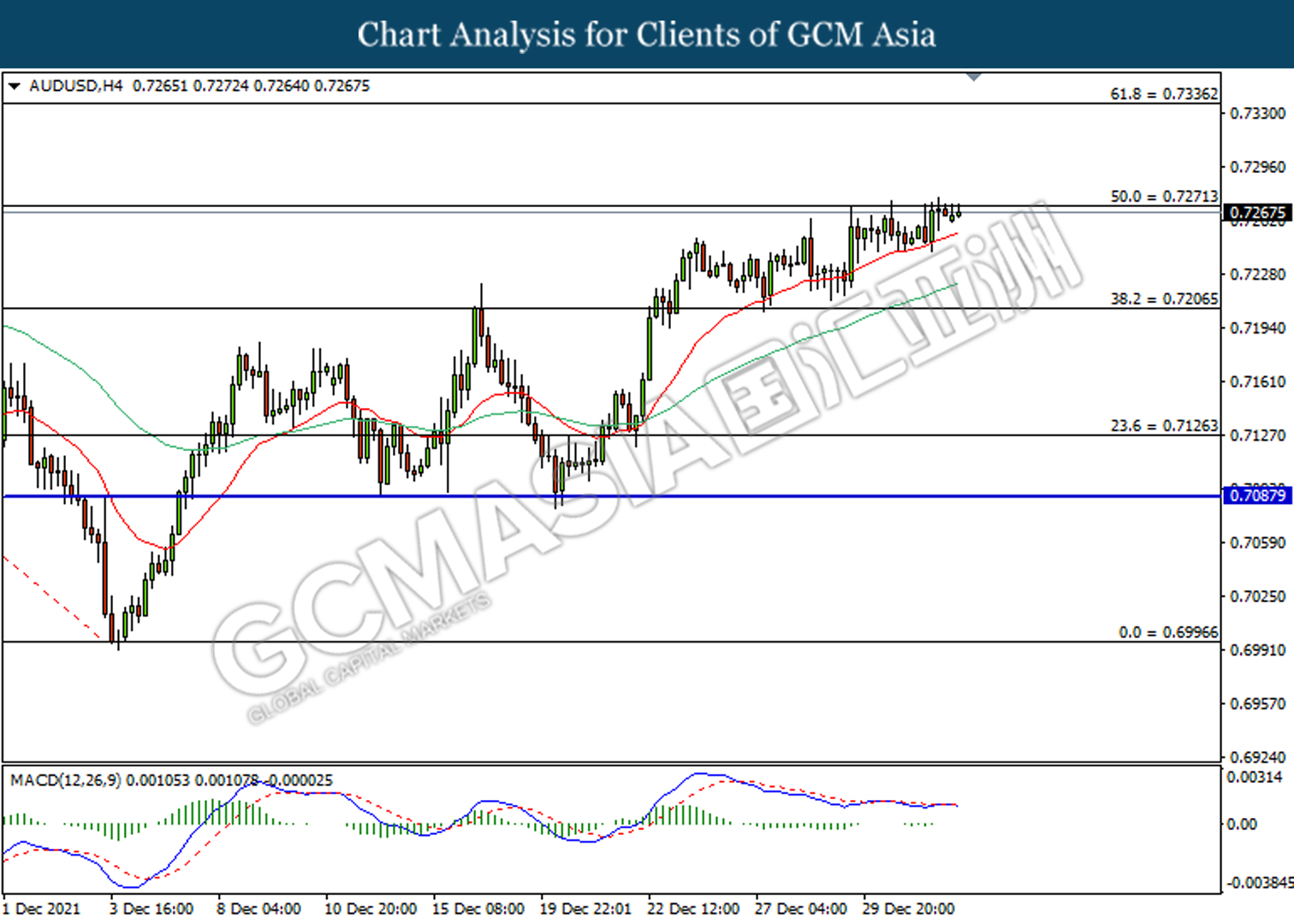Click the 19 Dec 22:01 time label
Image resolution: width=1294 pixels, height=924 pixels.
585,909
